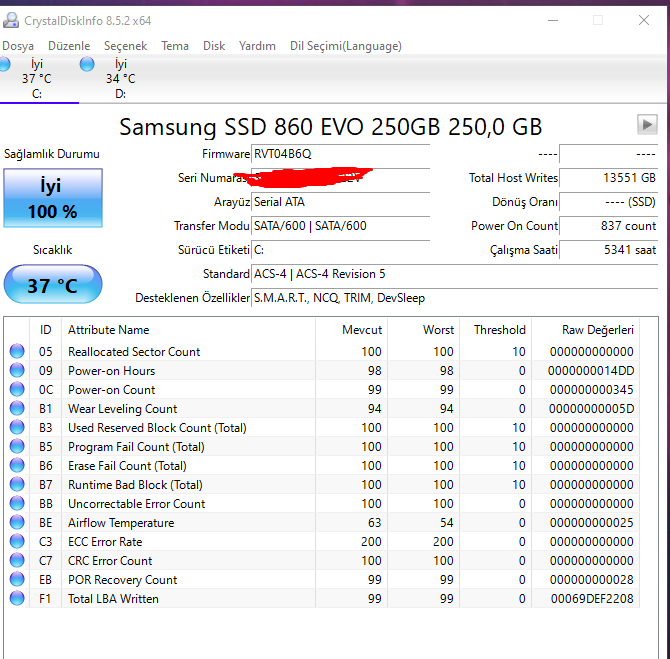The height and width of the screenshot is (659, 670).
Task: Click the status orb for Power-on Count
Action: 17,389
